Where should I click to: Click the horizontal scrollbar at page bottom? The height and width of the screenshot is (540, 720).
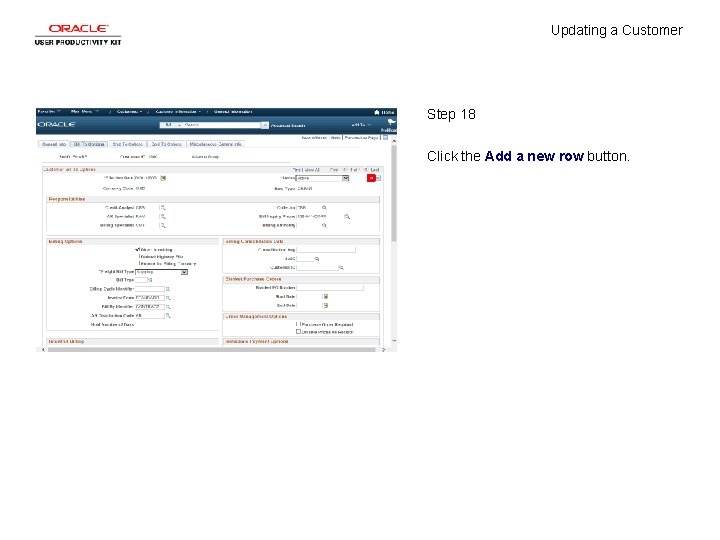click(x=211, y=350)
